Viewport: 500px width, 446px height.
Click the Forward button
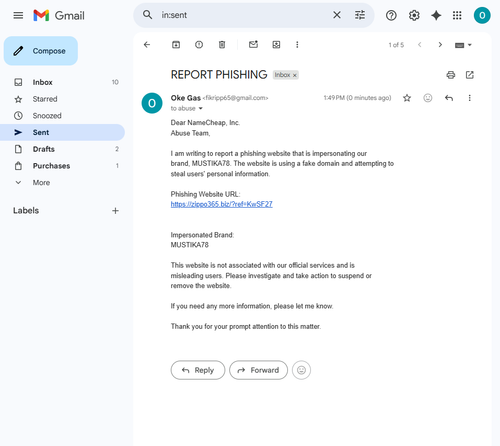coord(258,370)
